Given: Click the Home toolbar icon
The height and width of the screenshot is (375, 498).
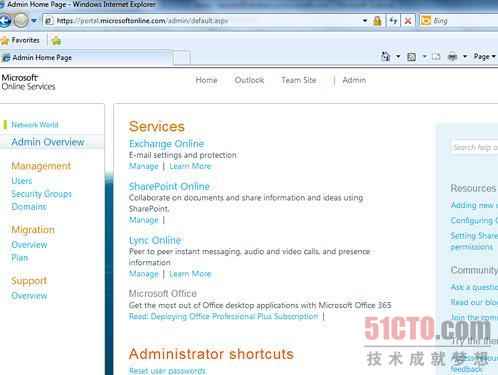Looking at the screenshot, I should pyautogui.click(x=386, y=56).
